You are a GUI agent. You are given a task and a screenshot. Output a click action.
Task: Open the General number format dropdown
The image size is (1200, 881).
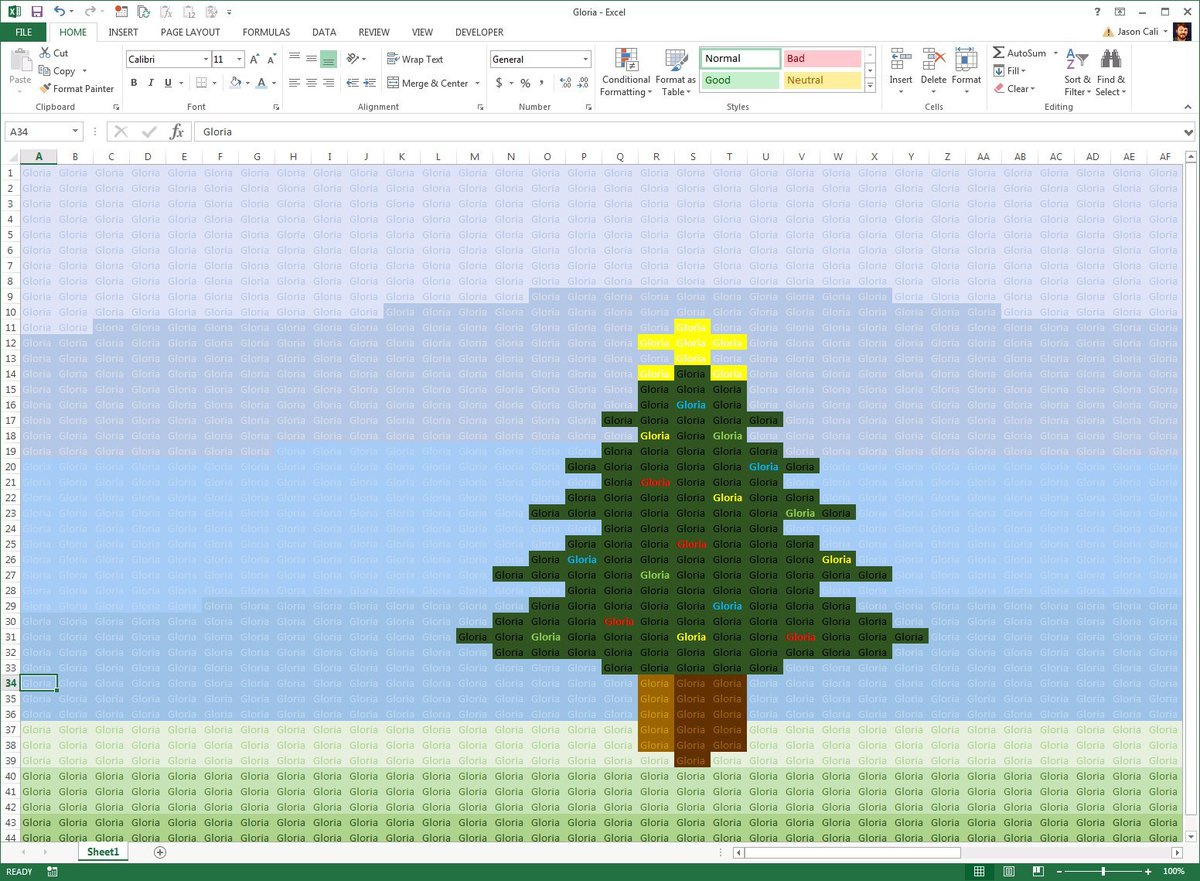click(x=585, y=59)
